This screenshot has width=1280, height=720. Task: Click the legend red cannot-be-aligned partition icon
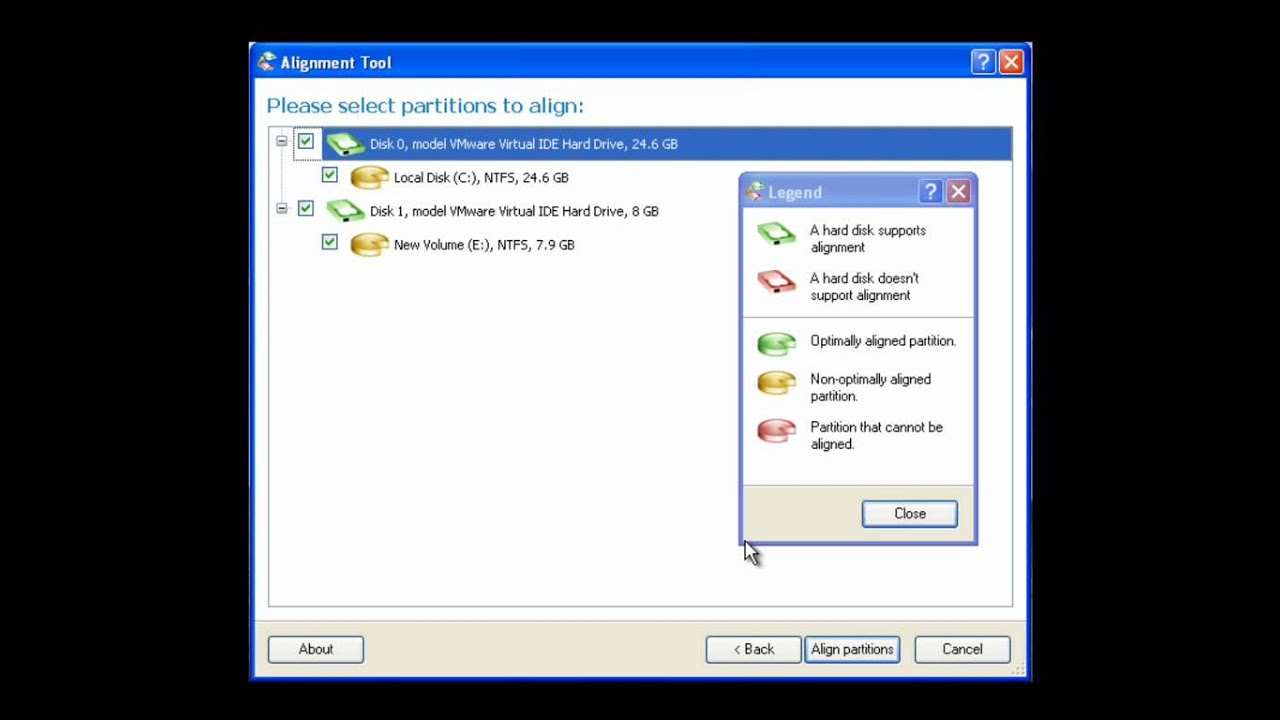tap(776, 431)
